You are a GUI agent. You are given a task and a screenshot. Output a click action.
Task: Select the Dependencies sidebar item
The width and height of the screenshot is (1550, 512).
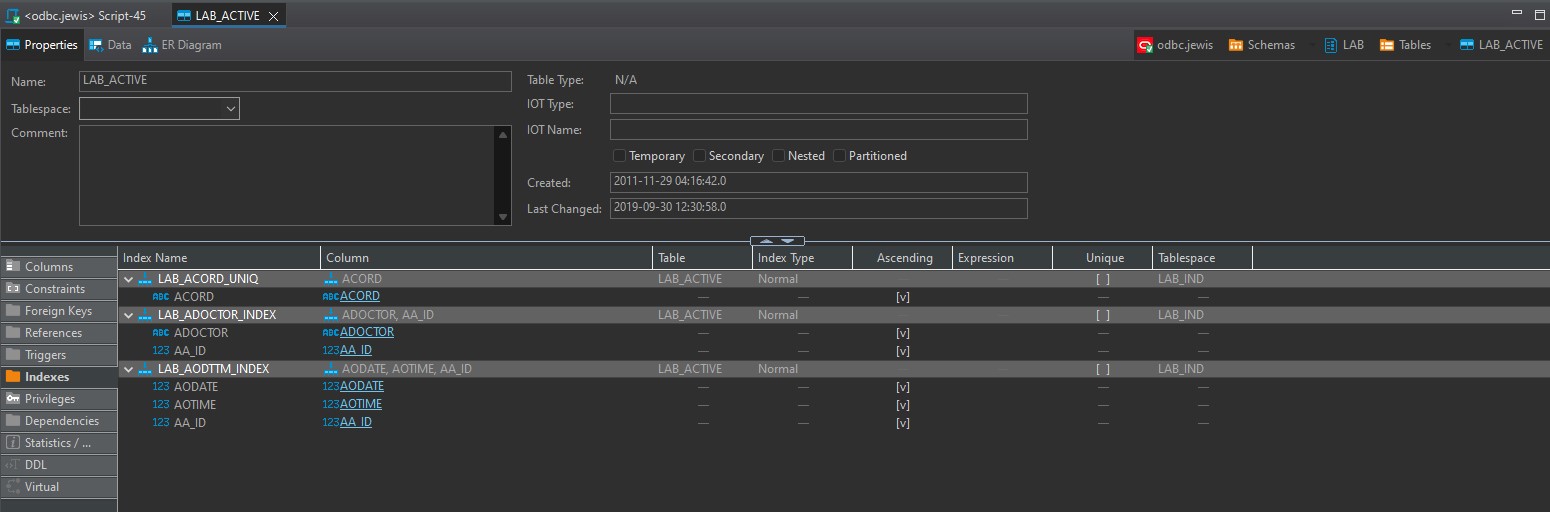[x=58, y=421]
